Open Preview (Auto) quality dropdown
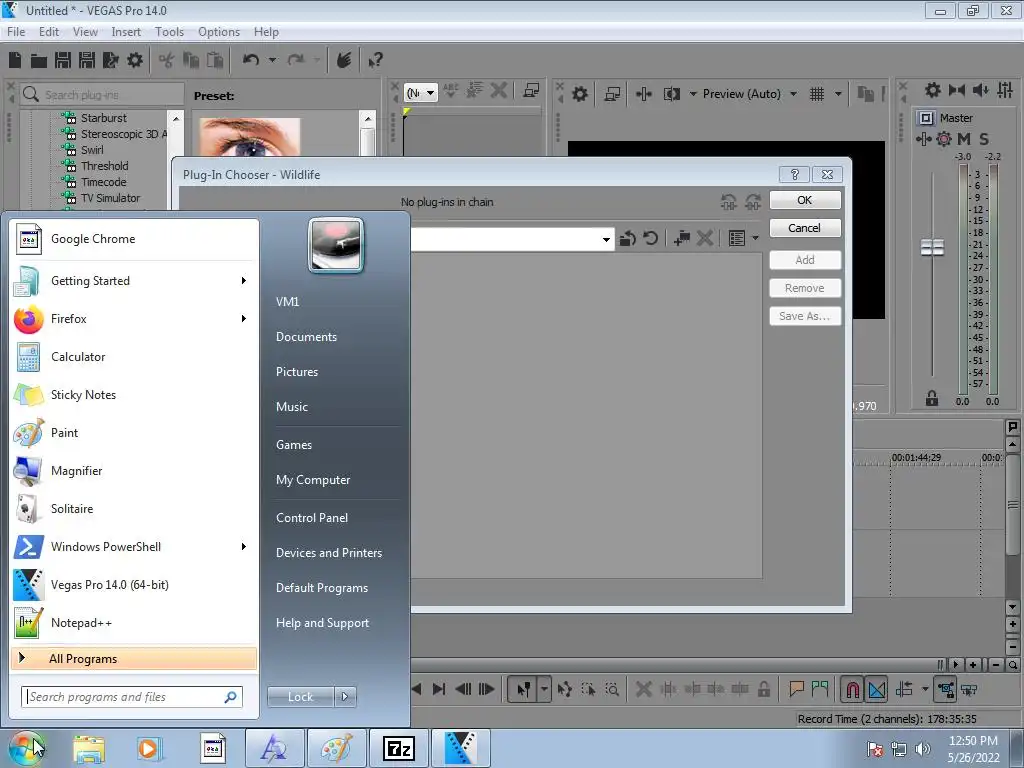Screen dimensions: 1024x768 click(x=749, y=94)
